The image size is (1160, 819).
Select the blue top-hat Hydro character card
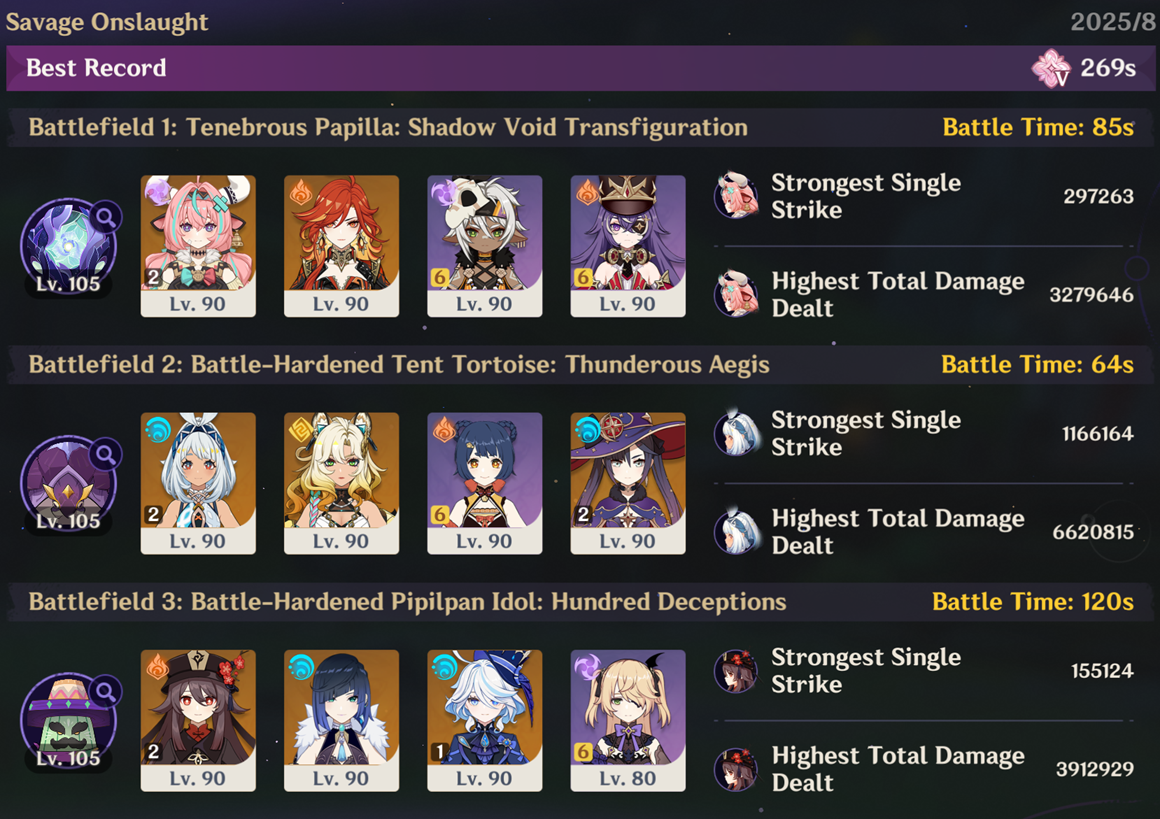point(485,721)
